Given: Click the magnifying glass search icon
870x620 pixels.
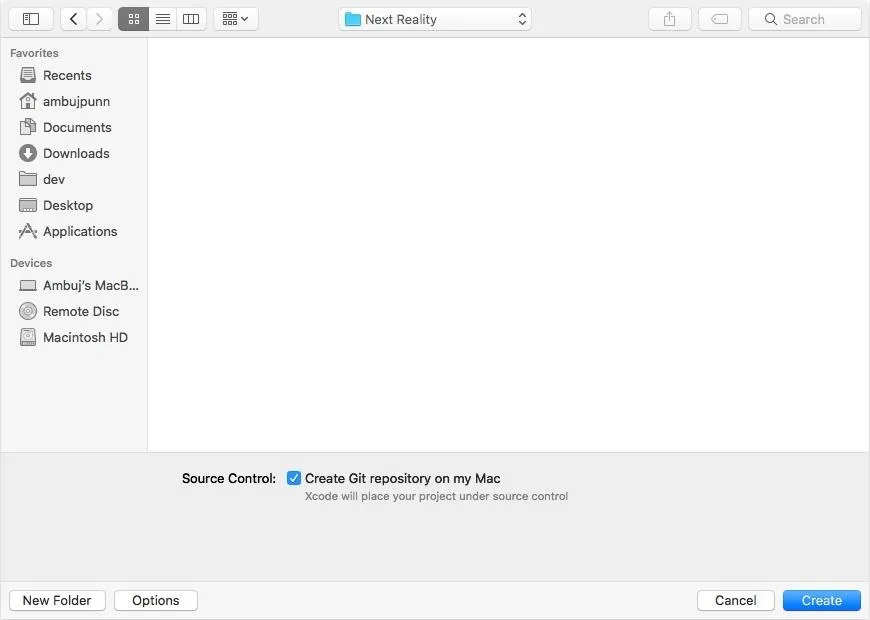Looking at the screenshot, I should click(771, 19).
